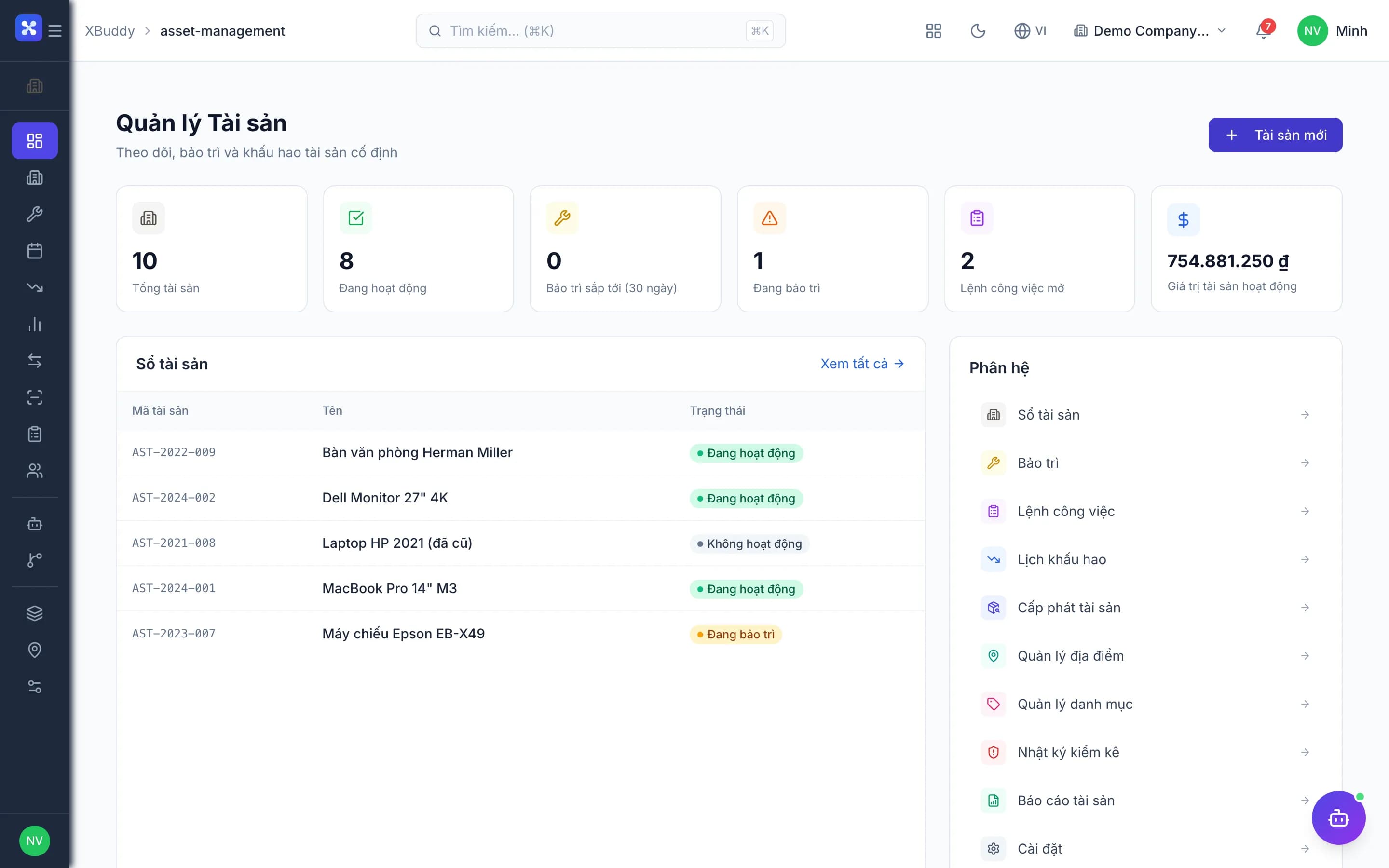
Task: Toggle the sidebar with the hamburger icon
Action: [x=55, y=30]
